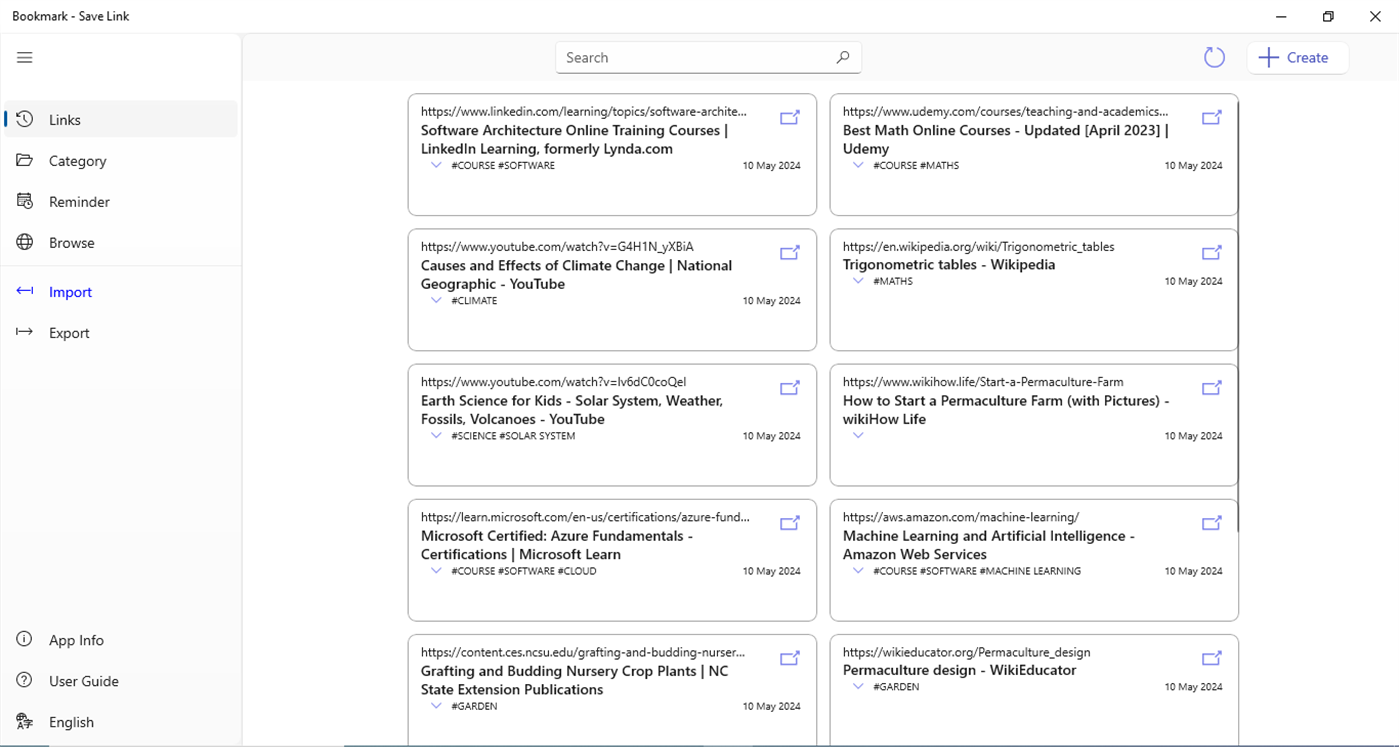
Task: Select Browse in the sidebar
Action: tap(71, 243)
